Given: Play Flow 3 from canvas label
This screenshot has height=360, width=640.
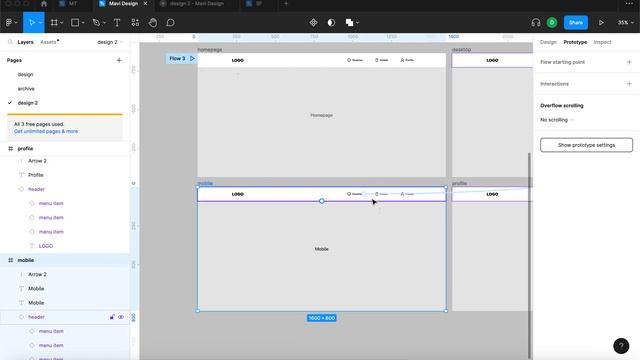Looking at the screenshot, I should (x=192, y=59).
